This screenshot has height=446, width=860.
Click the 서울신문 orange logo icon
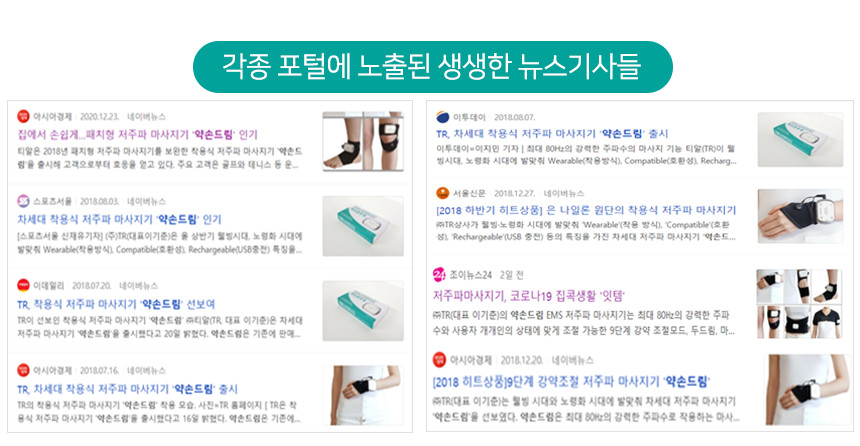(442, 193)
